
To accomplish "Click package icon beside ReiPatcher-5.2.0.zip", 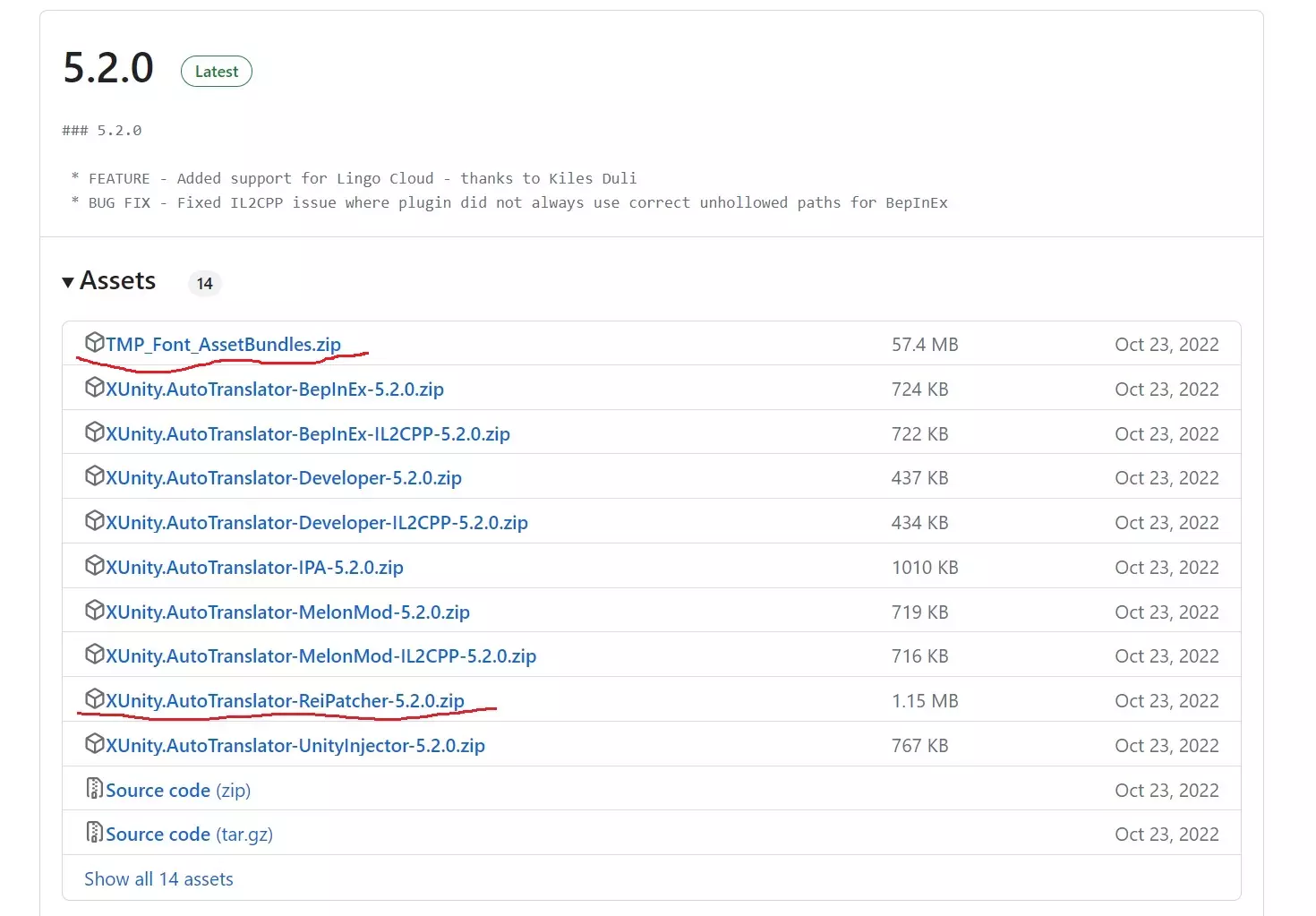I will coord(94,698).
